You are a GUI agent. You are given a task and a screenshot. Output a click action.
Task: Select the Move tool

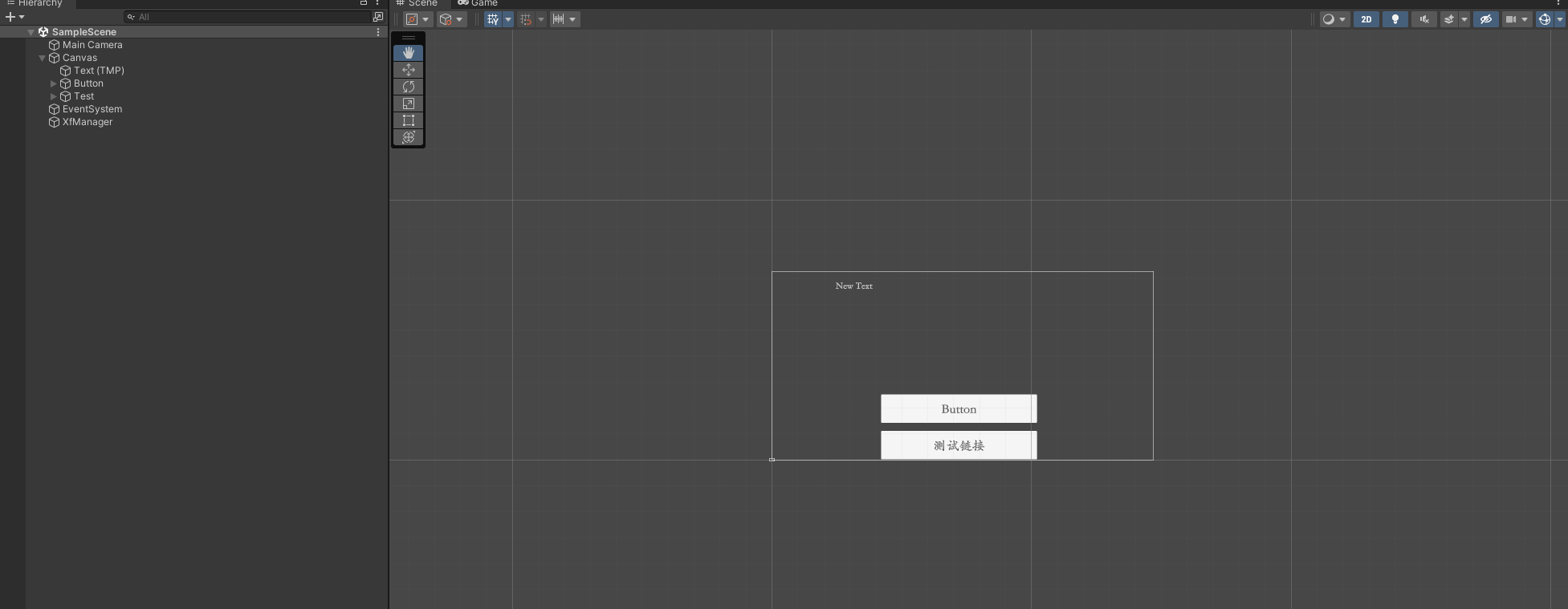pos(409,70)
